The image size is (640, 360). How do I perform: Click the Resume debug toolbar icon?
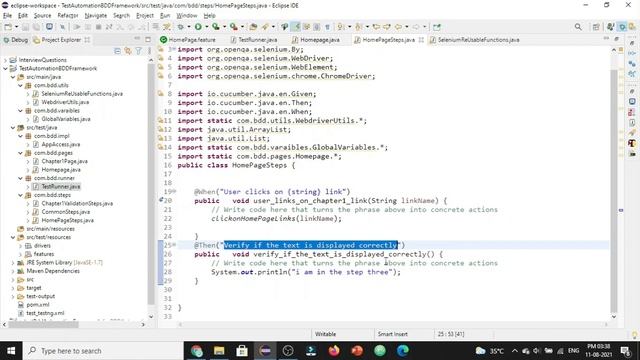tap(77, 27)
